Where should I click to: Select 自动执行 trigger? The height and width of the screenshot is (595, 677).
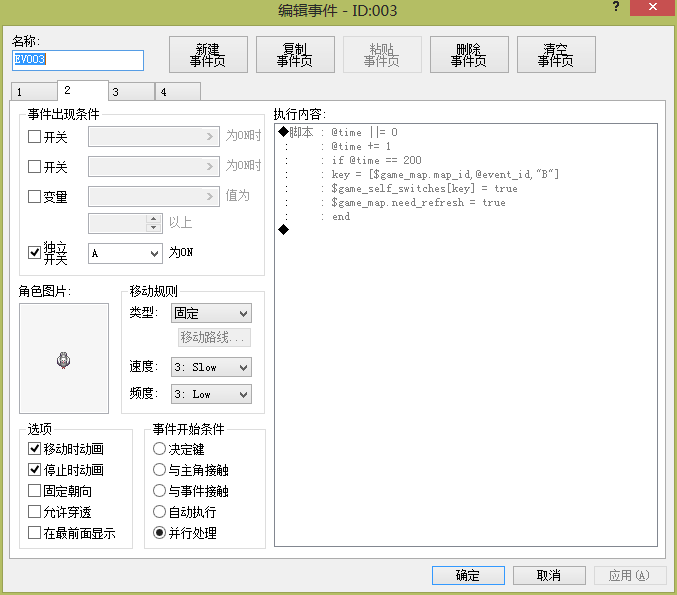click(159, 512)
